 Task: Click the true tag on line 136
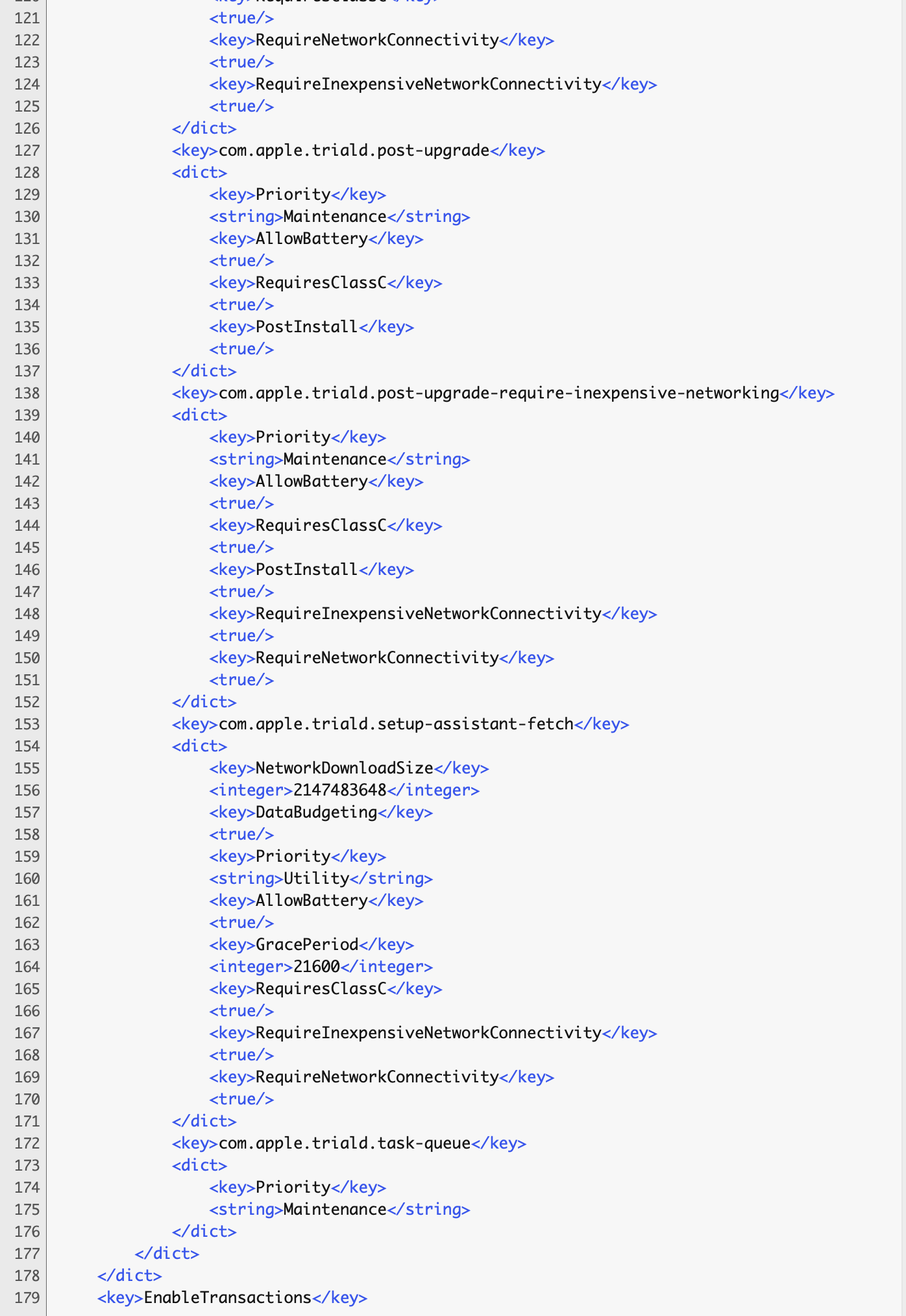(241, 349)
